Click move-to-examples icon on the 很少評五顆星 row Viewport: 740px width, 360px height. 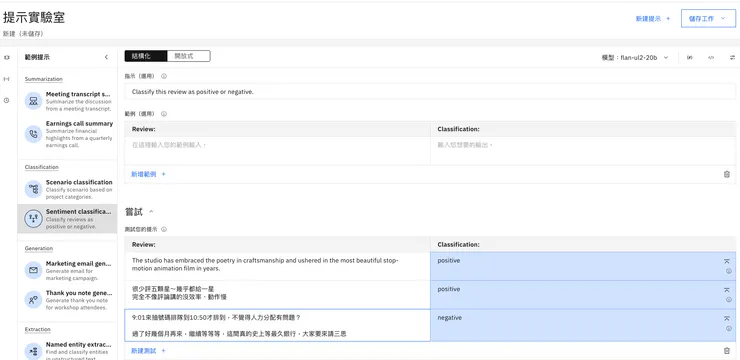point(727,290)
